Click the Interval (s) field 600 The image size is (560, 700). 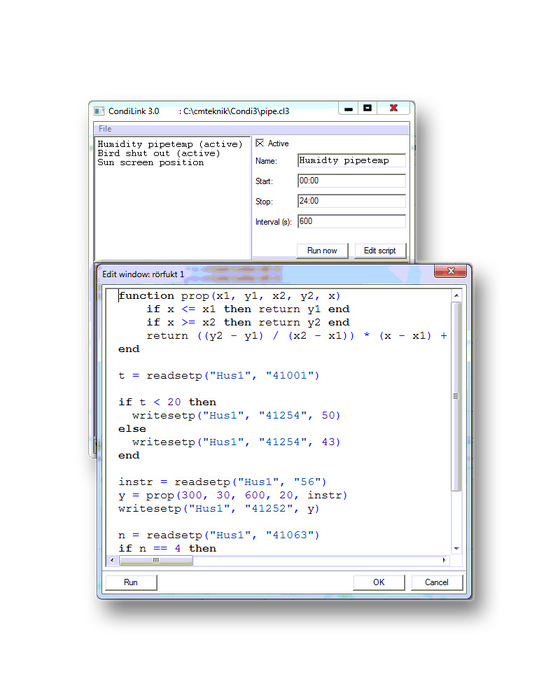pos(351,221)
